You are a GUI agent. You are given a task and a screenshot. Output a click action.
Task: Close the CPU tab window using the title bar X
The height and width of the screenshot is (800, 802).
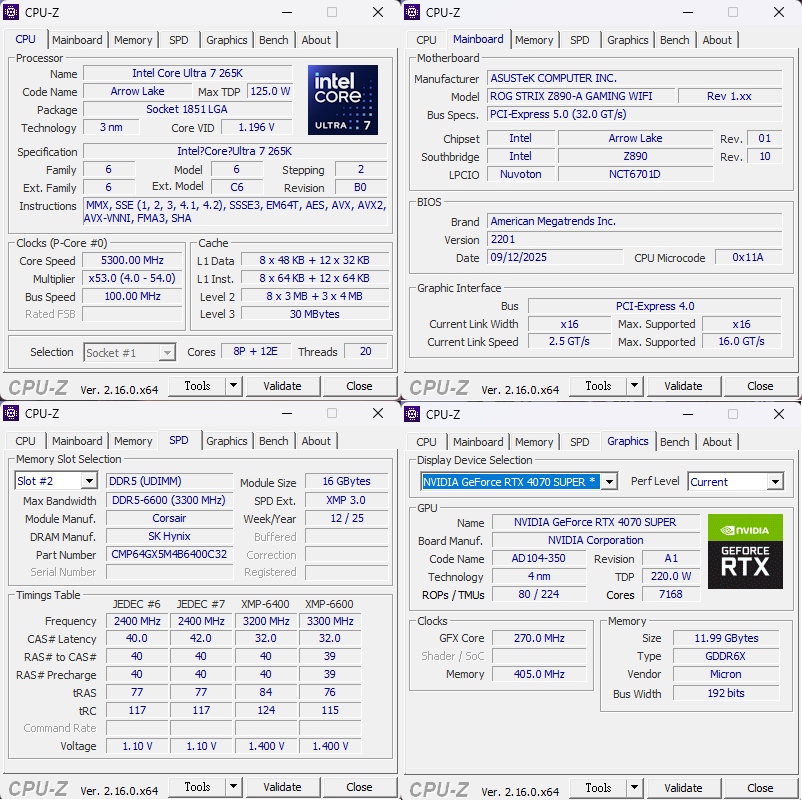tap(377, 12)
